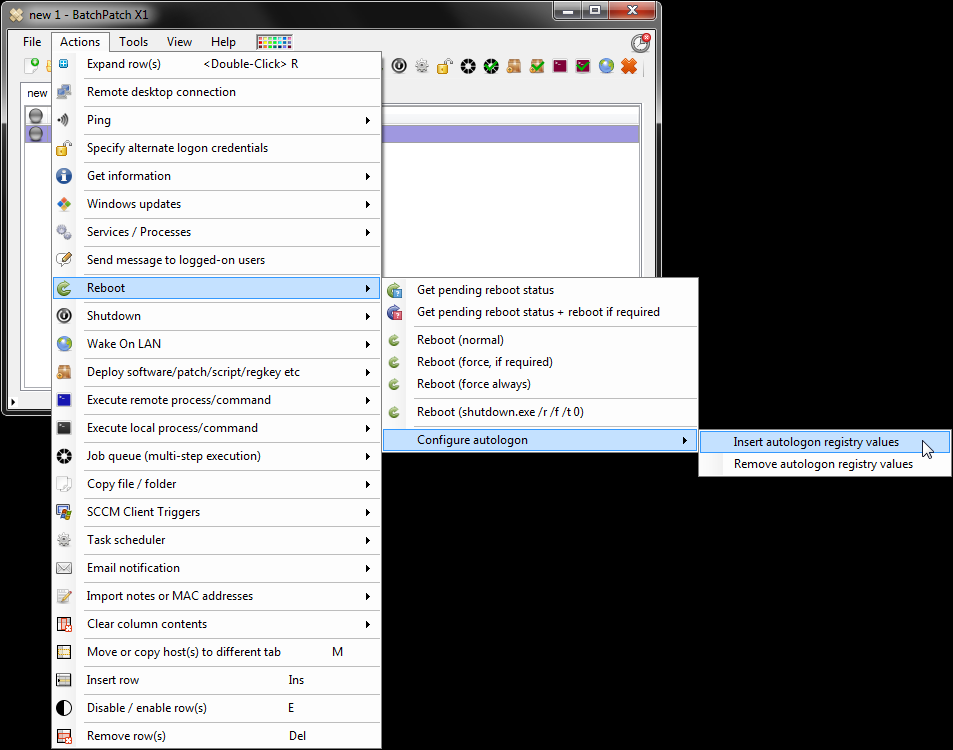Expand the Ping submenu
This screenshot has height=750, width=953.
(216, 120)
